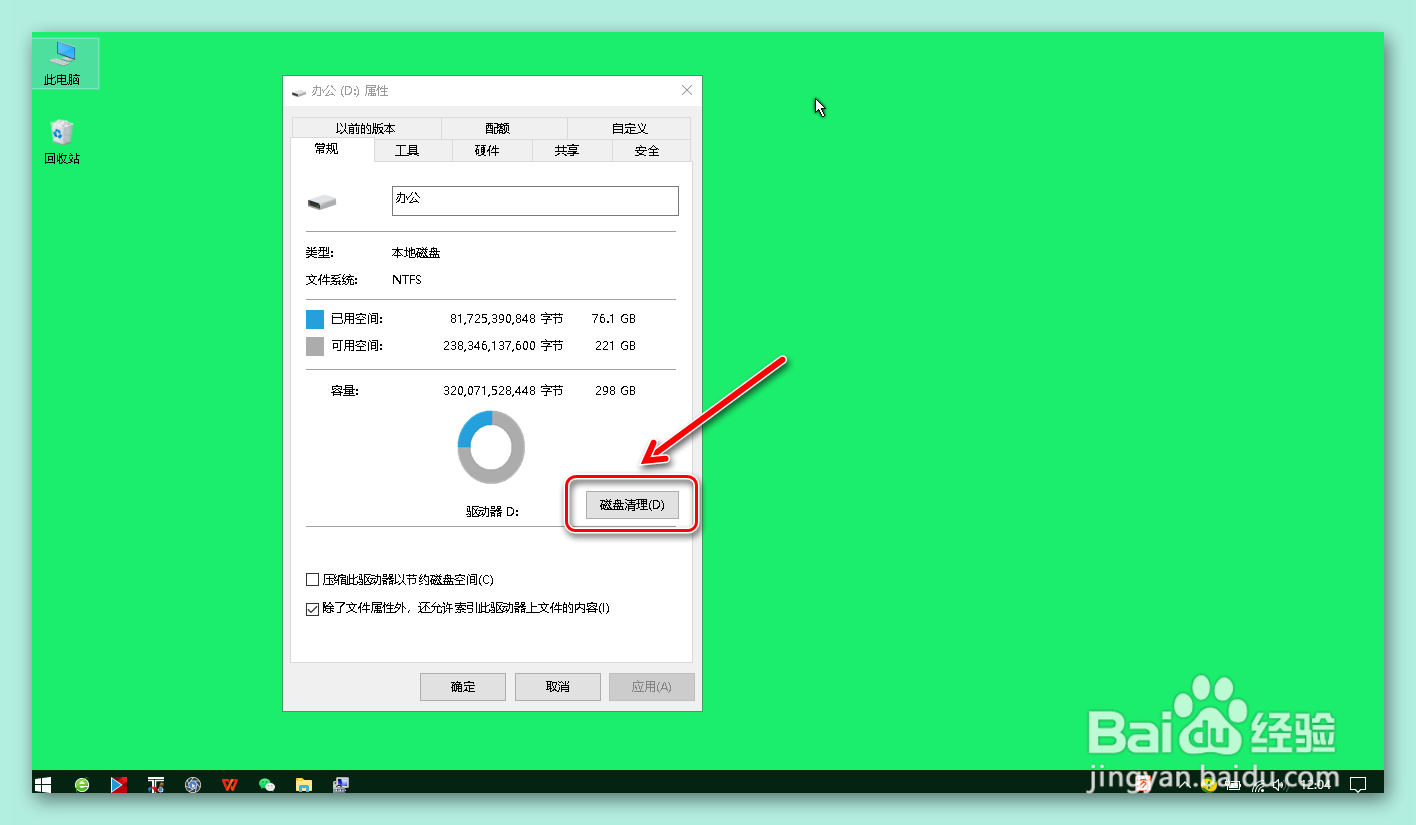Screen dimensions: 1416x825
Task: Click the drive name field containing 办公
Action: click(x=535, y=201)
